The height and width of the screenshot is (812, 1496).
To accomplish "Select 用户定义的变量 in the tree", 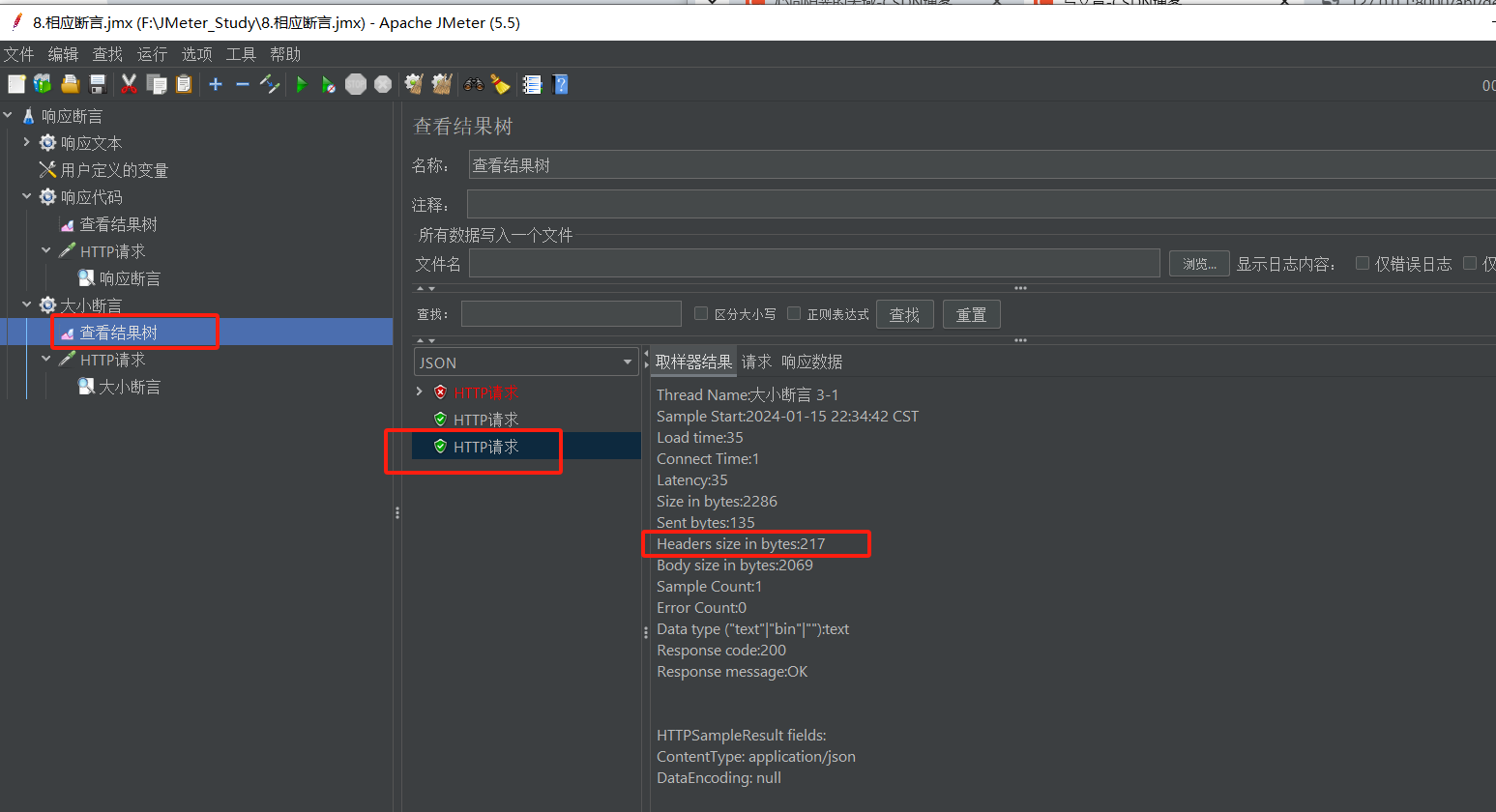I will coord(114,170).
